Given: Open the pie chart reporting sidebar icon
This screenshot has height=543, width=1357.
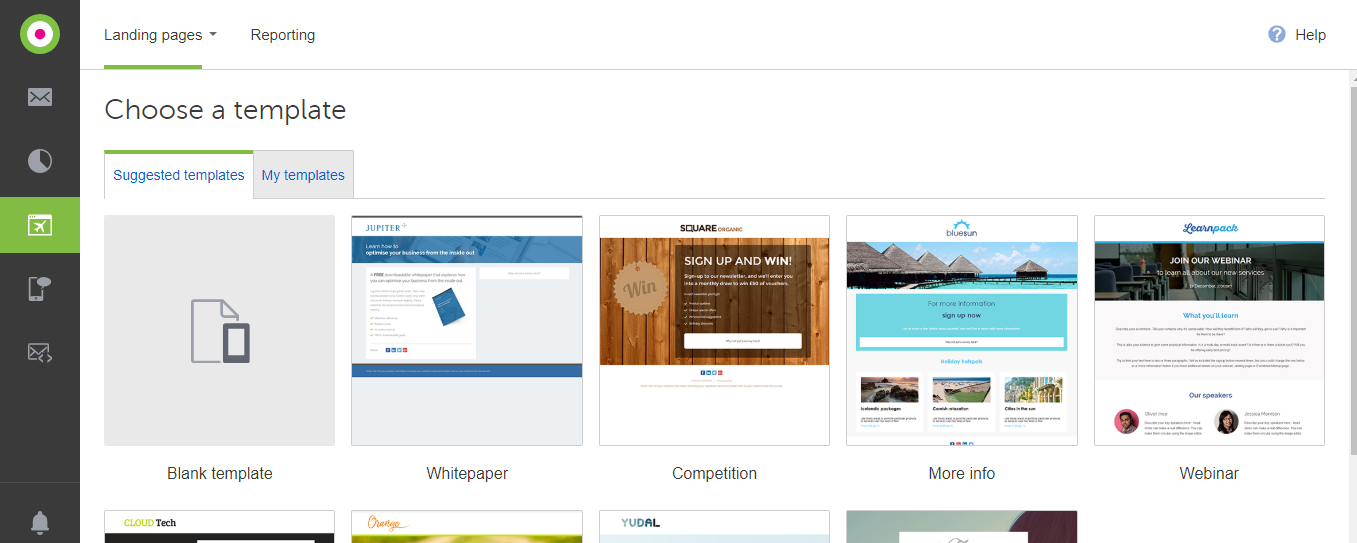Looking at the screenshot, I should tap(40, 161).
